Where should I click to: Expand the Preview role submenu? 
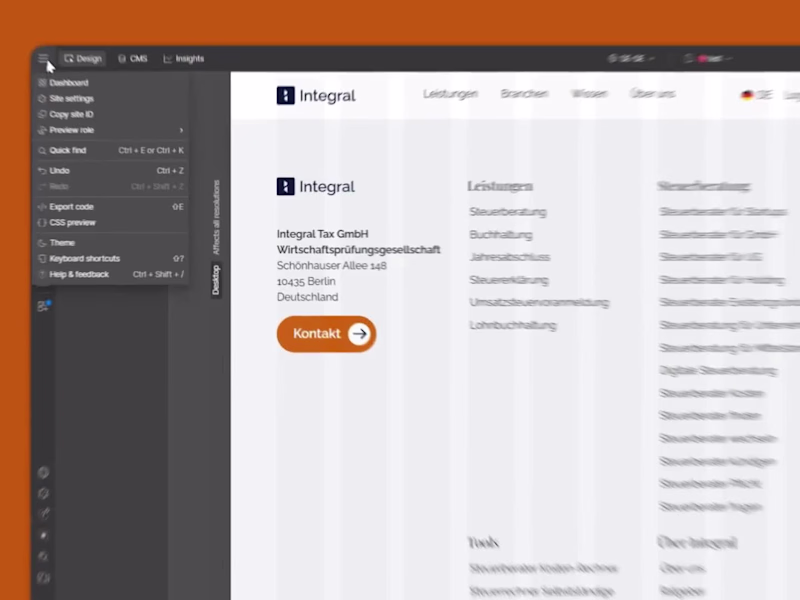click(110, 130)
